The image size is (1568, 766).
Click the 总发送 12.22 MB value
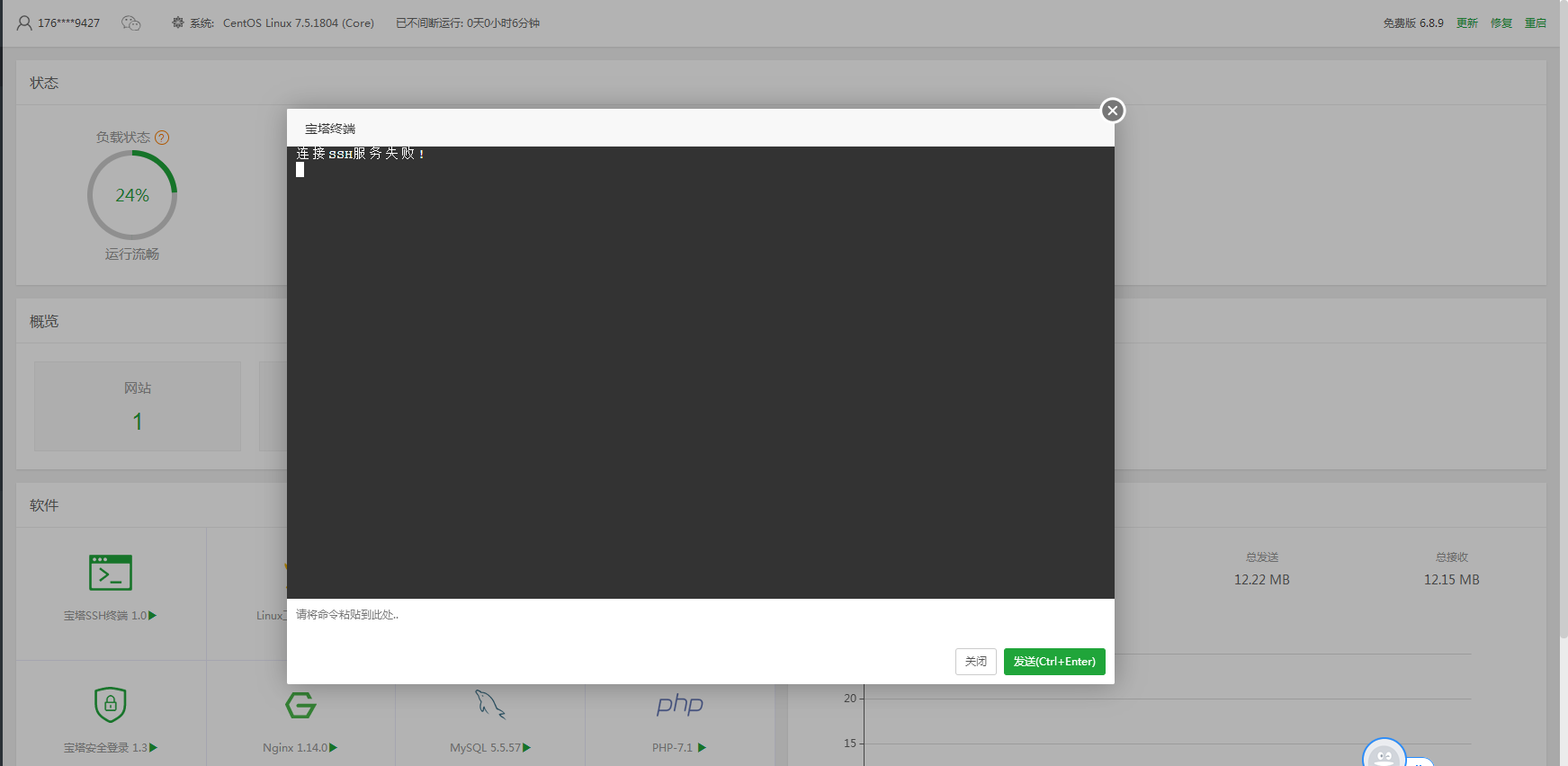(1262, 580)
